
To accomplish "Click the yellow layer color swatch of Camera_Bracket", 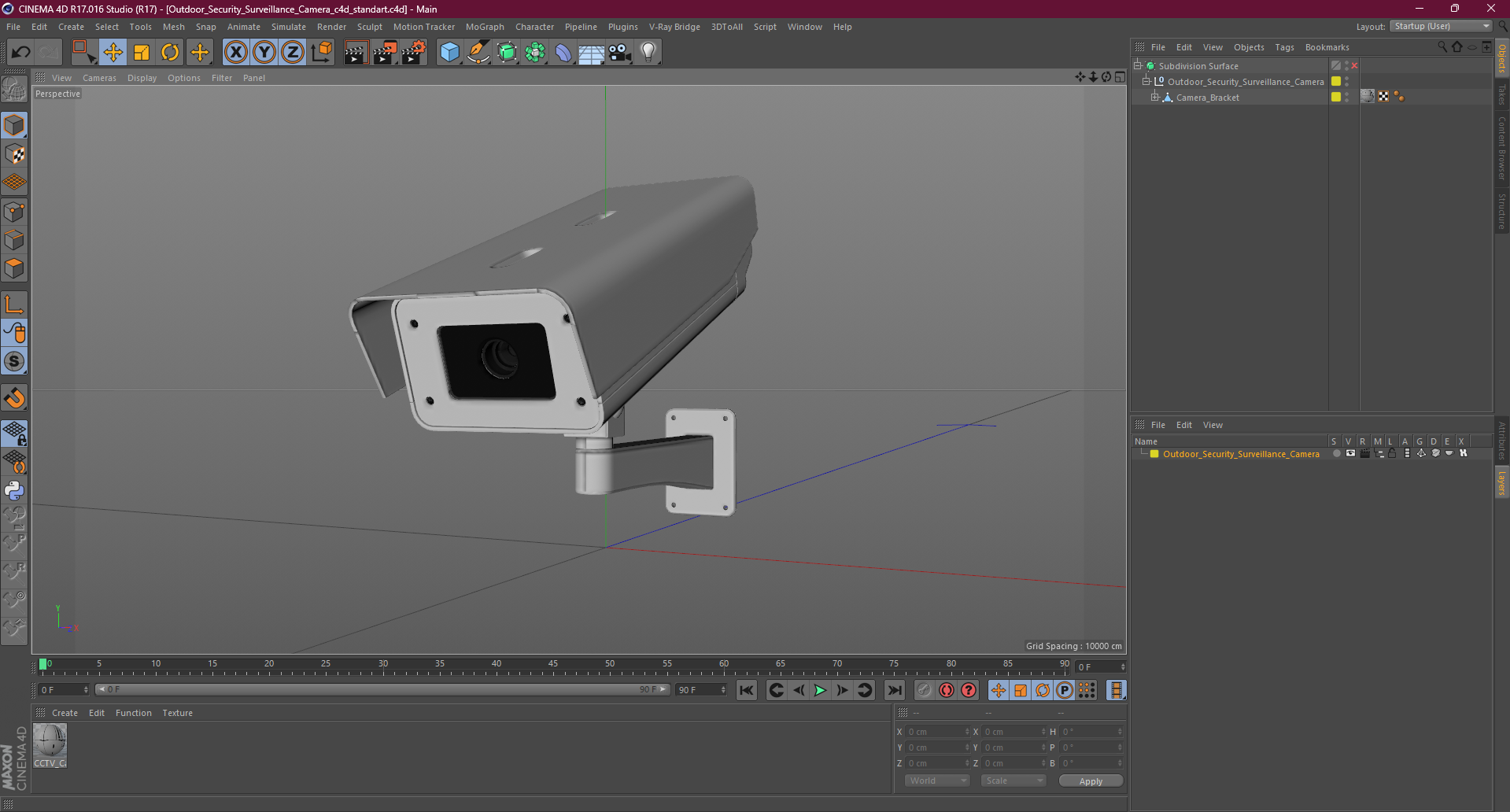I will [1336, 97].
